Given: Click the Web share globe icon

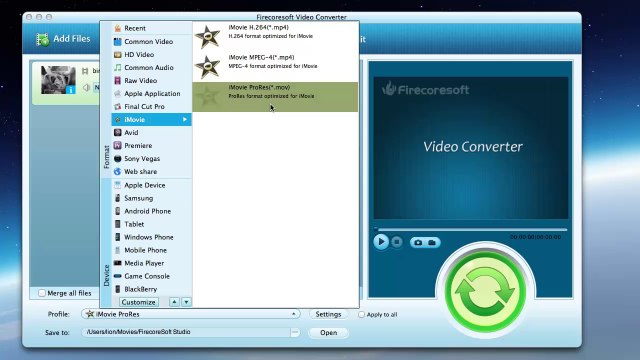Looking at the screenshot, I should point(118,171).
